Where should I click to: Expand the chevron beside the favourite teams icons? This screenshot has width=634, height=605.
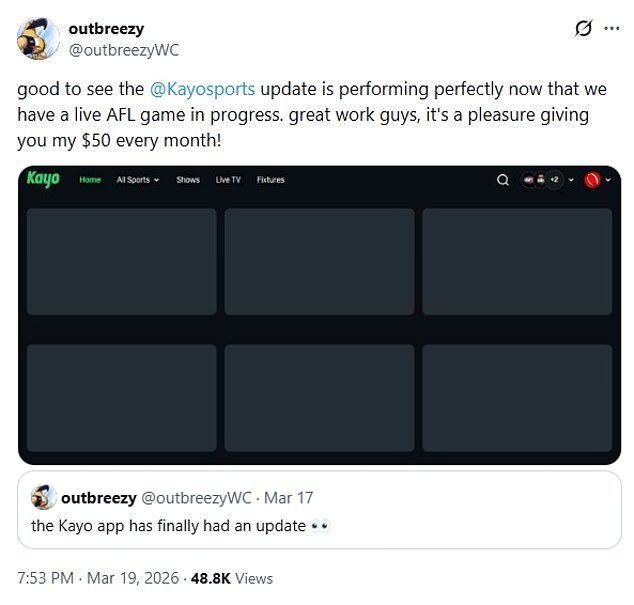pos(571,180)
